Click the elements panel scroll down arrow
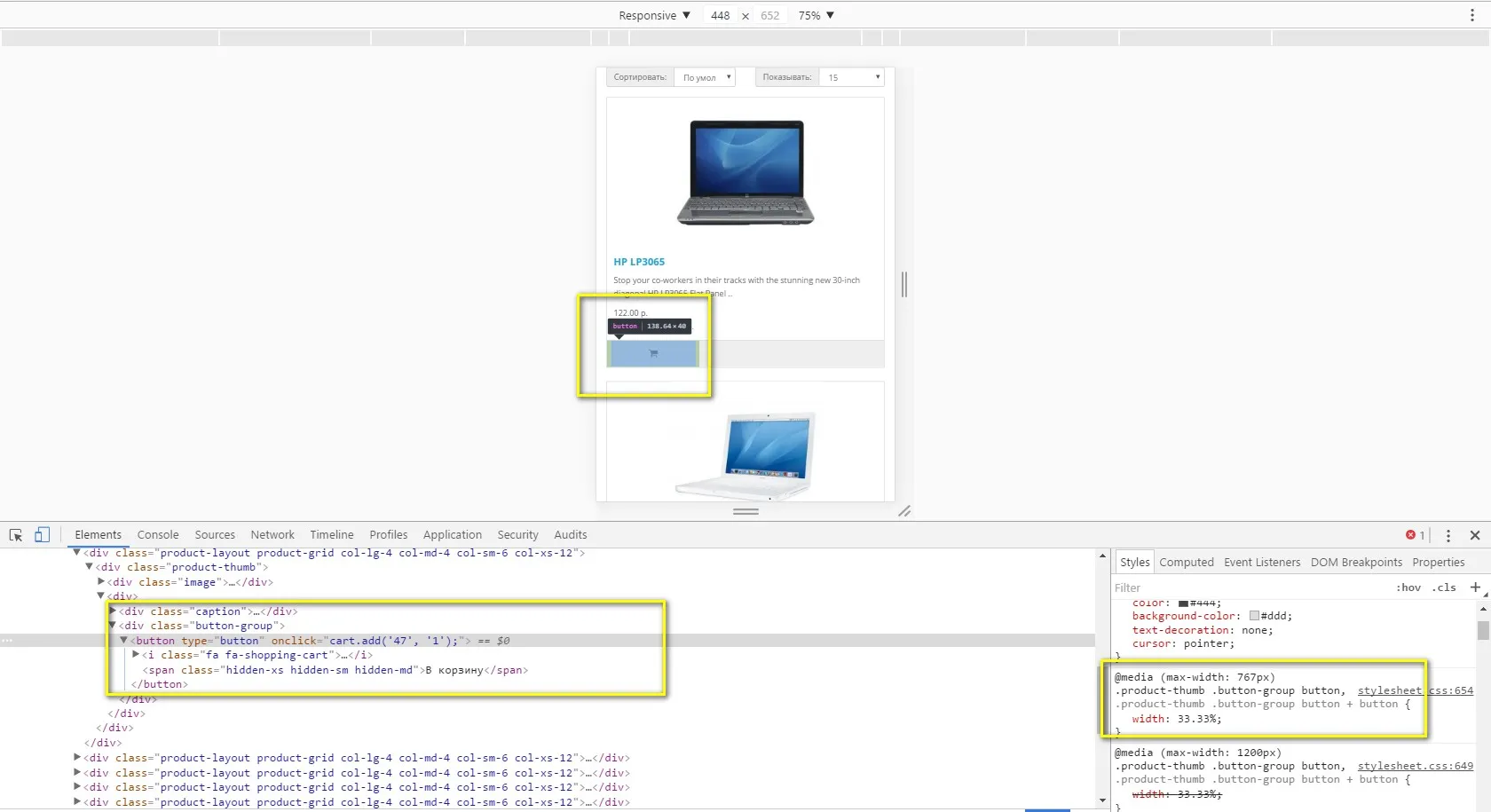 1102,801
